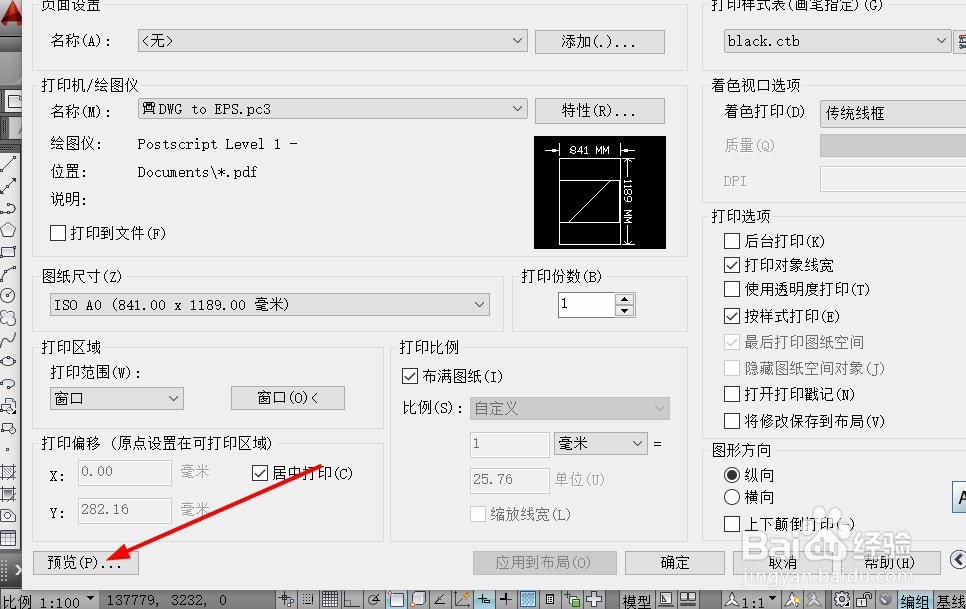966x609 pixels.
Task: Open the 打印范围 dropdown showing 窗口
Action: click(174, 398)
